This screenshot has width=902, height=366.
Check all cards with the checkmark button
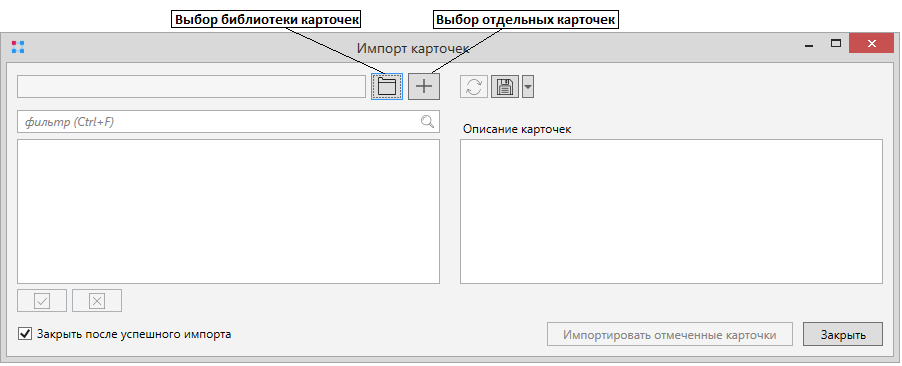pos(42,300)
